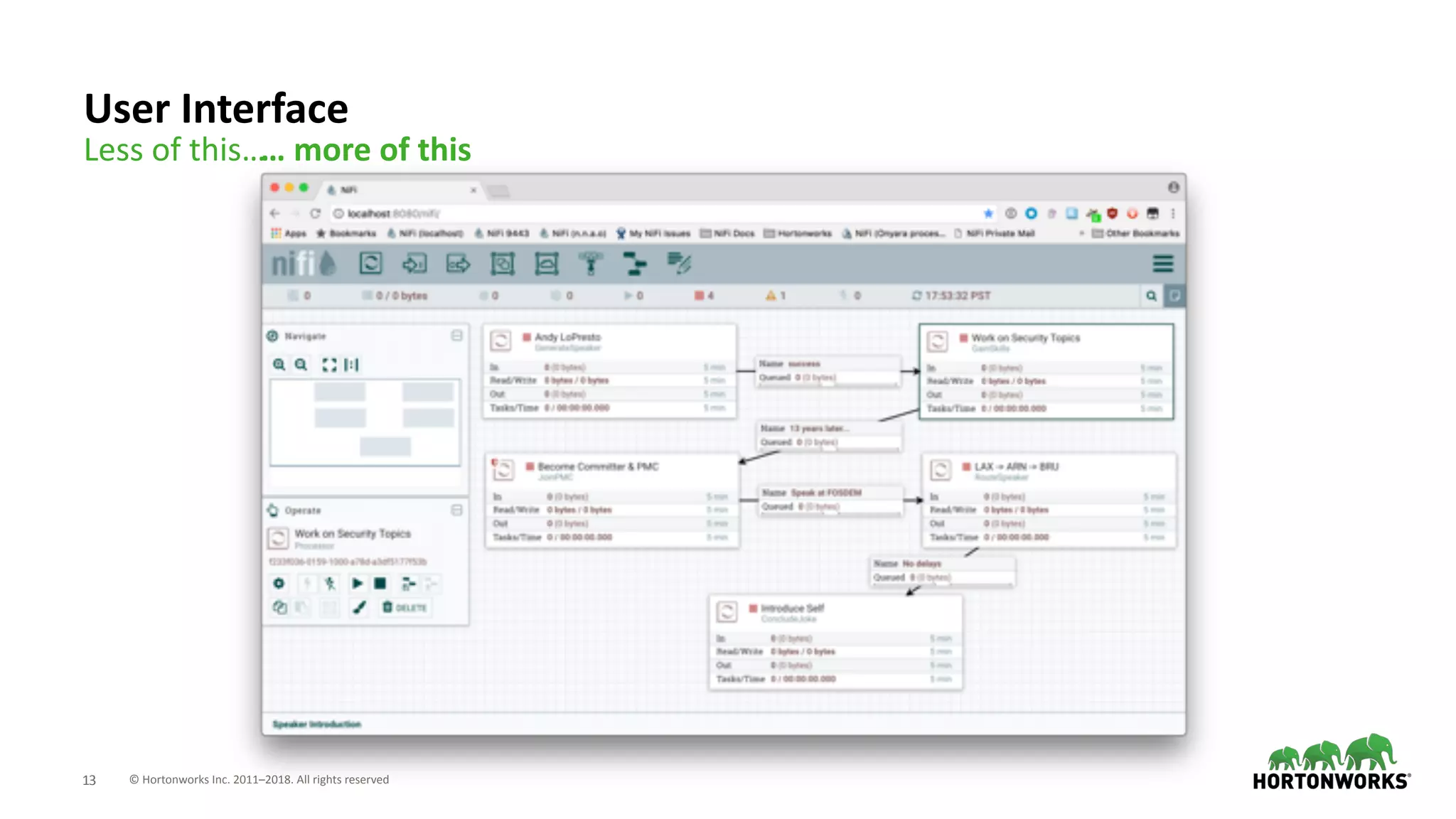This screenshot has width=1456, height=819.
Task: Open the NiFi global hamburger menu
Action: tap(1163, 264)
